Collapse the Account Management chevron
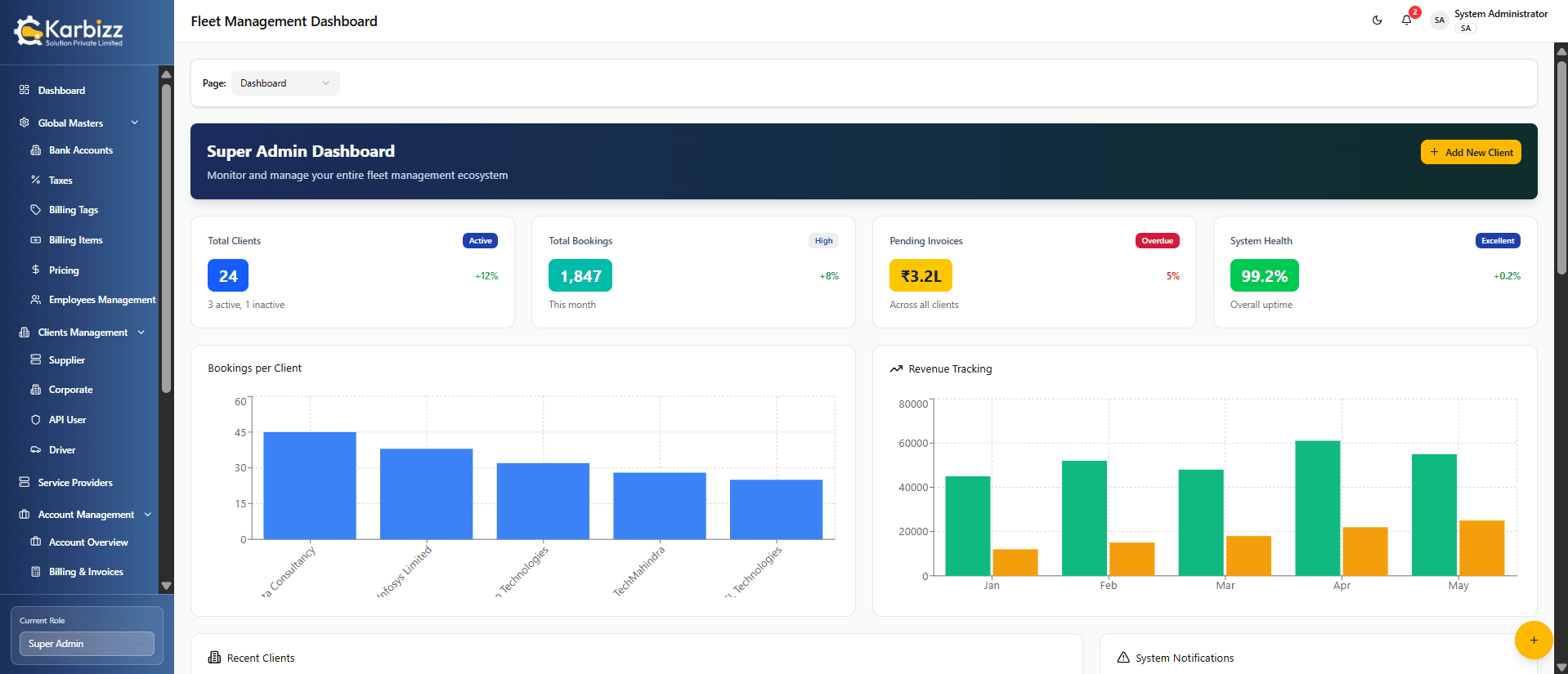 pyautogui.click(x=148, y=515)
